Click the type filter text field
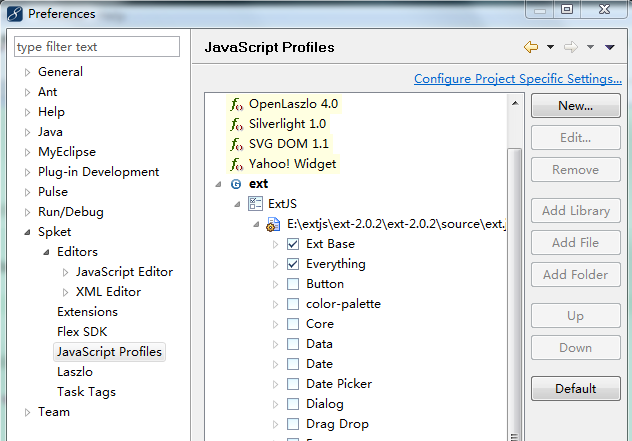This screenshot has height=441, width=632. [97, 47]
